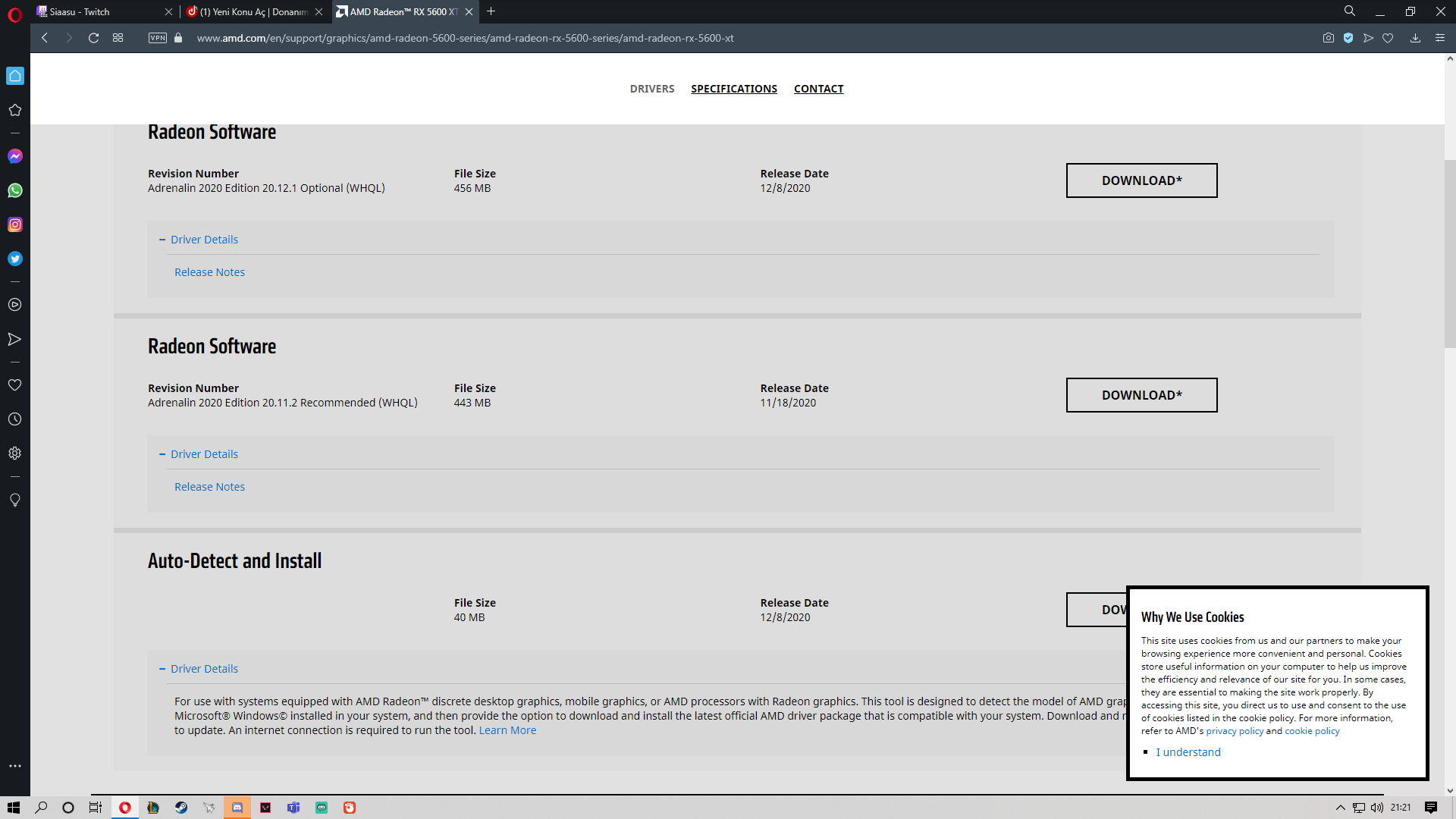Go to the DRIVERS section
Image resolution: width=1456 pixels, height=819 pixels.
652,89
